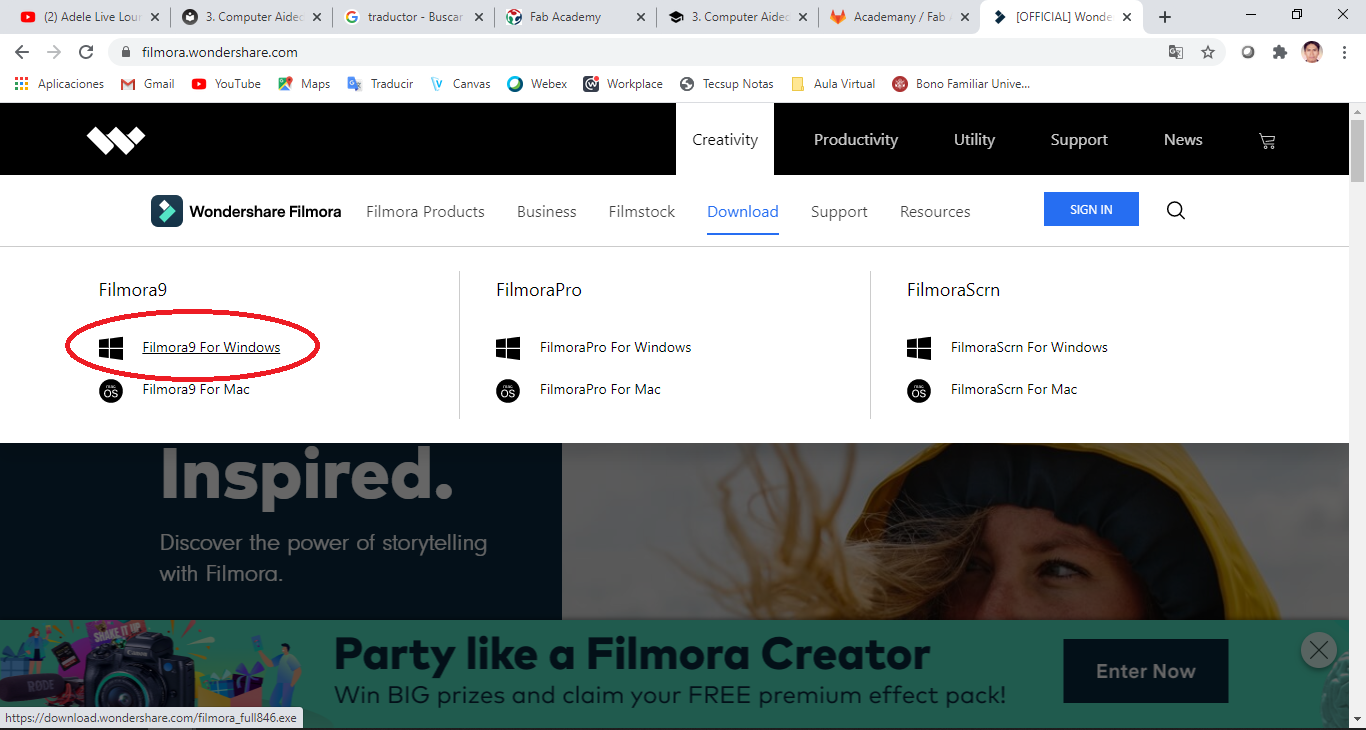1366x730 pixels.
Task: Click the Filmora9 column heading text
Action: 133,290
